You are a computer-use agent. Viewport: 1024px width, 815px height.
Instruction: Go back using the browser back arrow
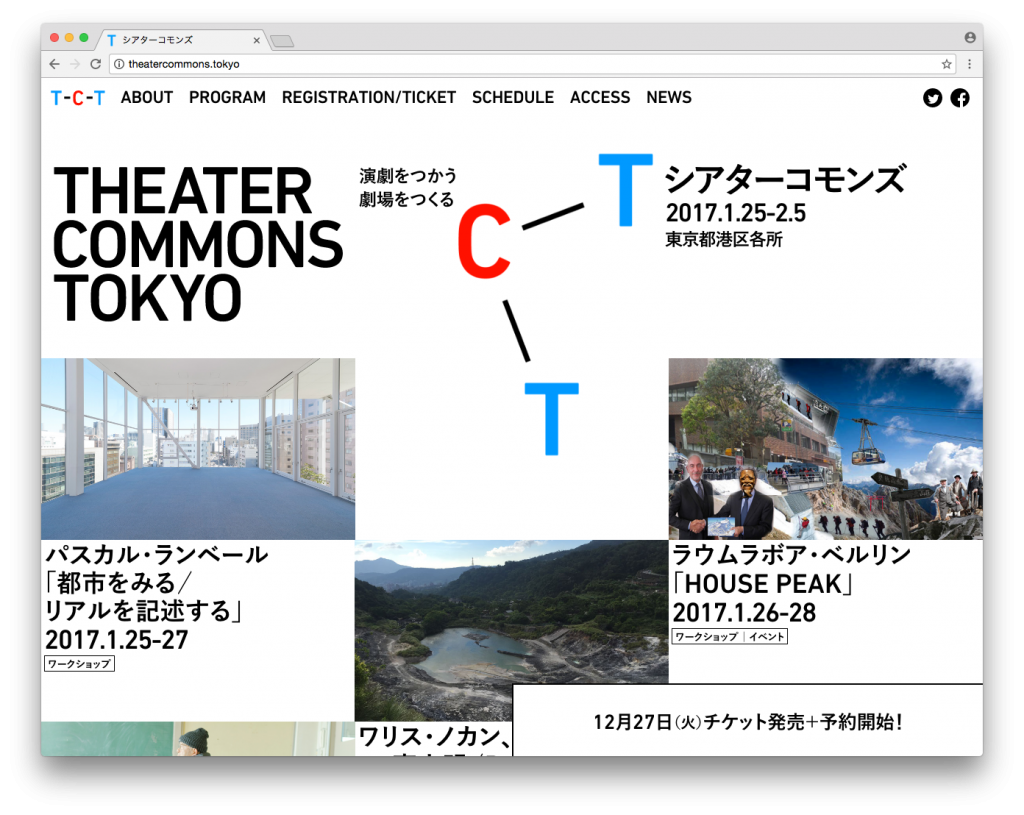[x=55, y=64]
